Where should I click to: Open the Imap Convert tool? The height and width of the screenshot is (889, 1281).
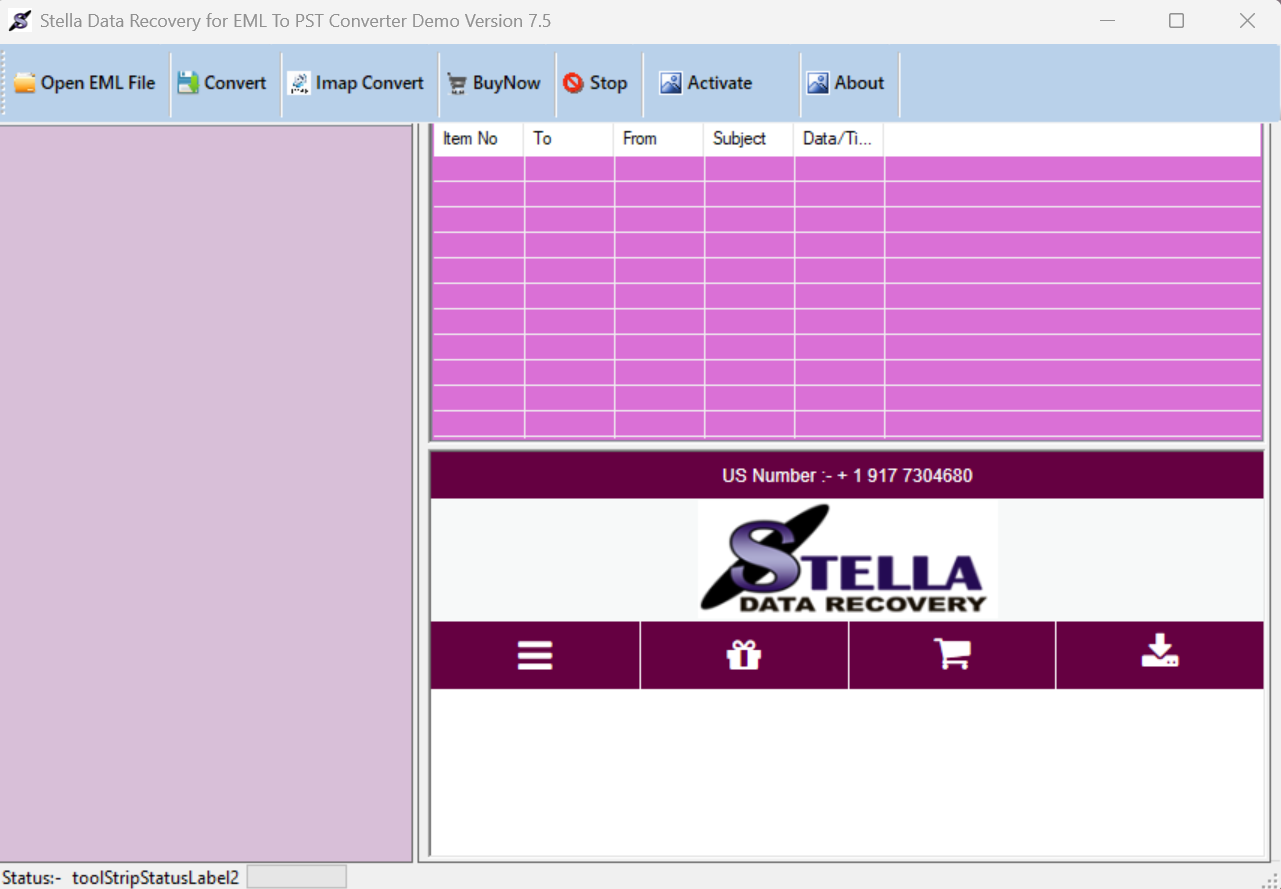pyautogui.click(x=357, y=84)
